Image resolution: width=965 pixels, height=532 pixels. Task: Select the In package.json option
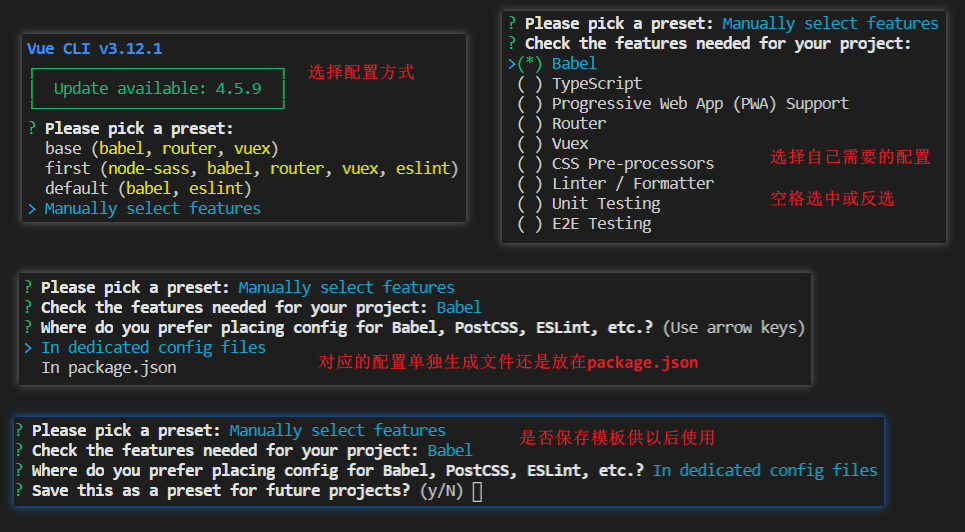click(x=108, y=368)
